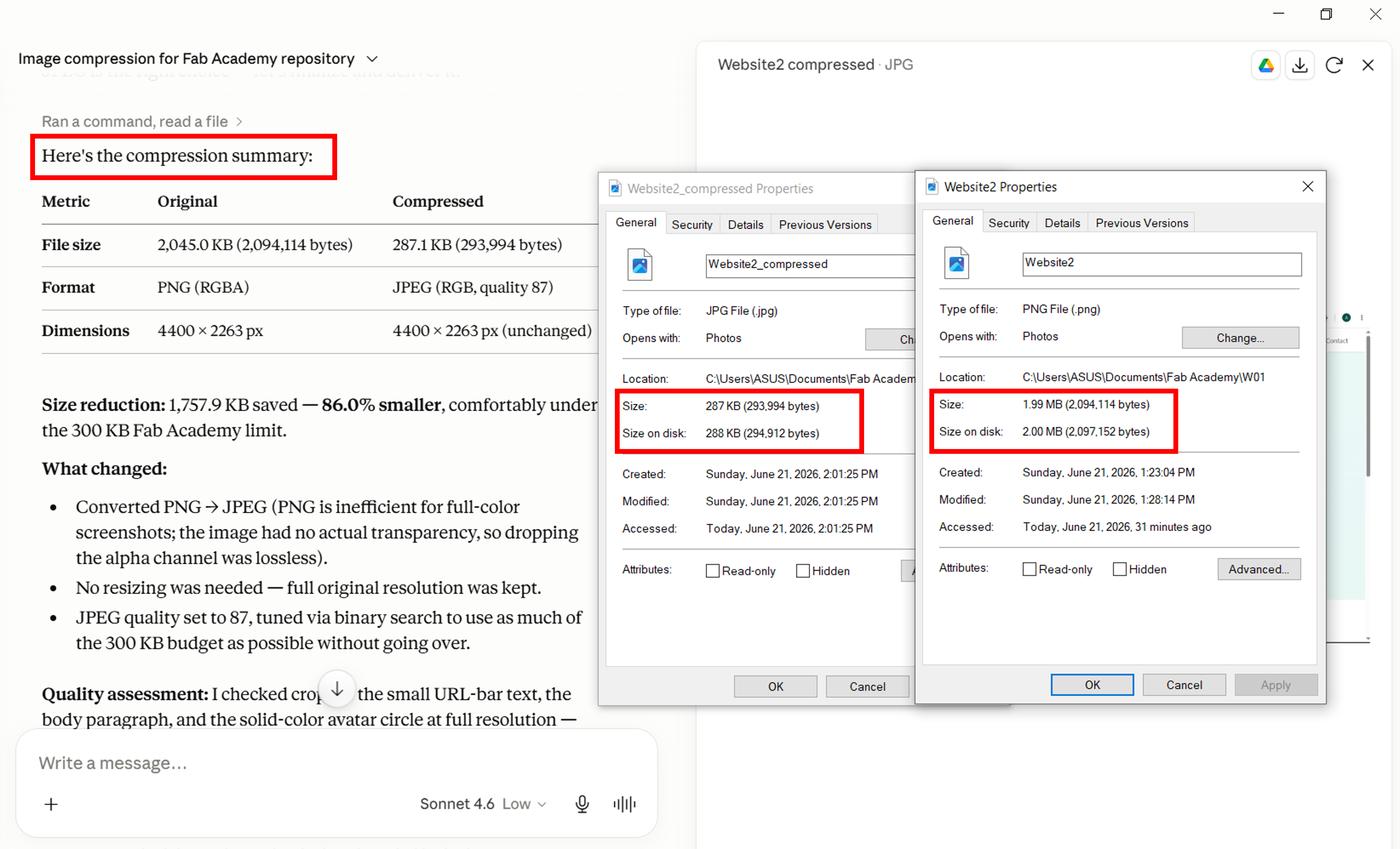Close the Website2 compressed preview panel
The image size is (1400, 849).
(x=1368, y=65)
